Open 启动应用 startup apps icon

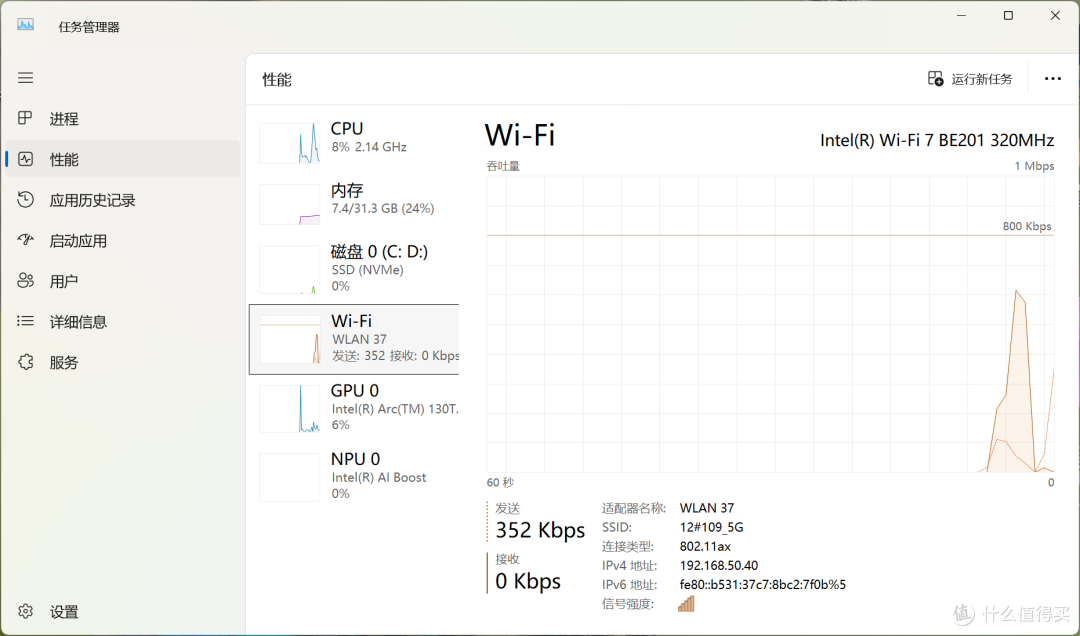pyautogui.click(x=25, y=240)
